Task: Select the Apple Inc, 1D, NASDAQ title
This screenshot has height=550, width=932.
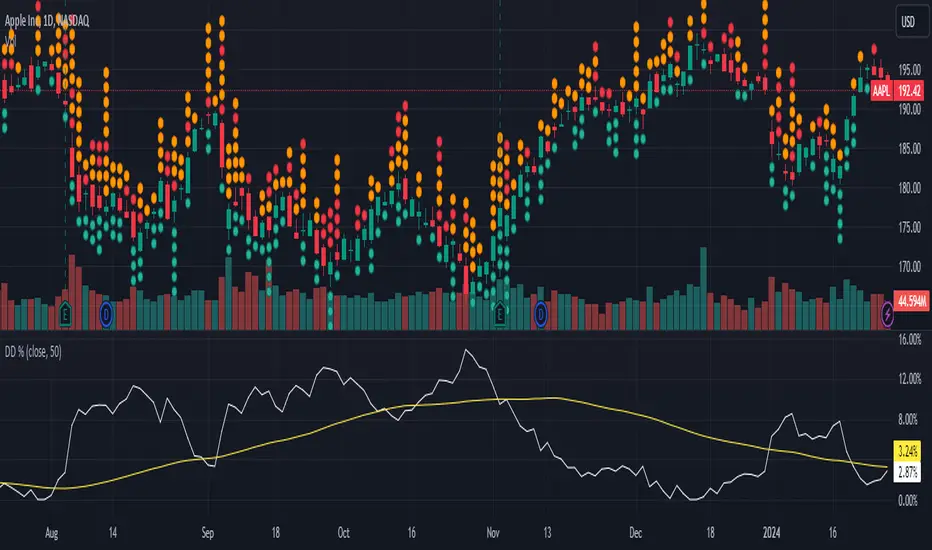Action: pyautogui.click(x=47, y=21)
